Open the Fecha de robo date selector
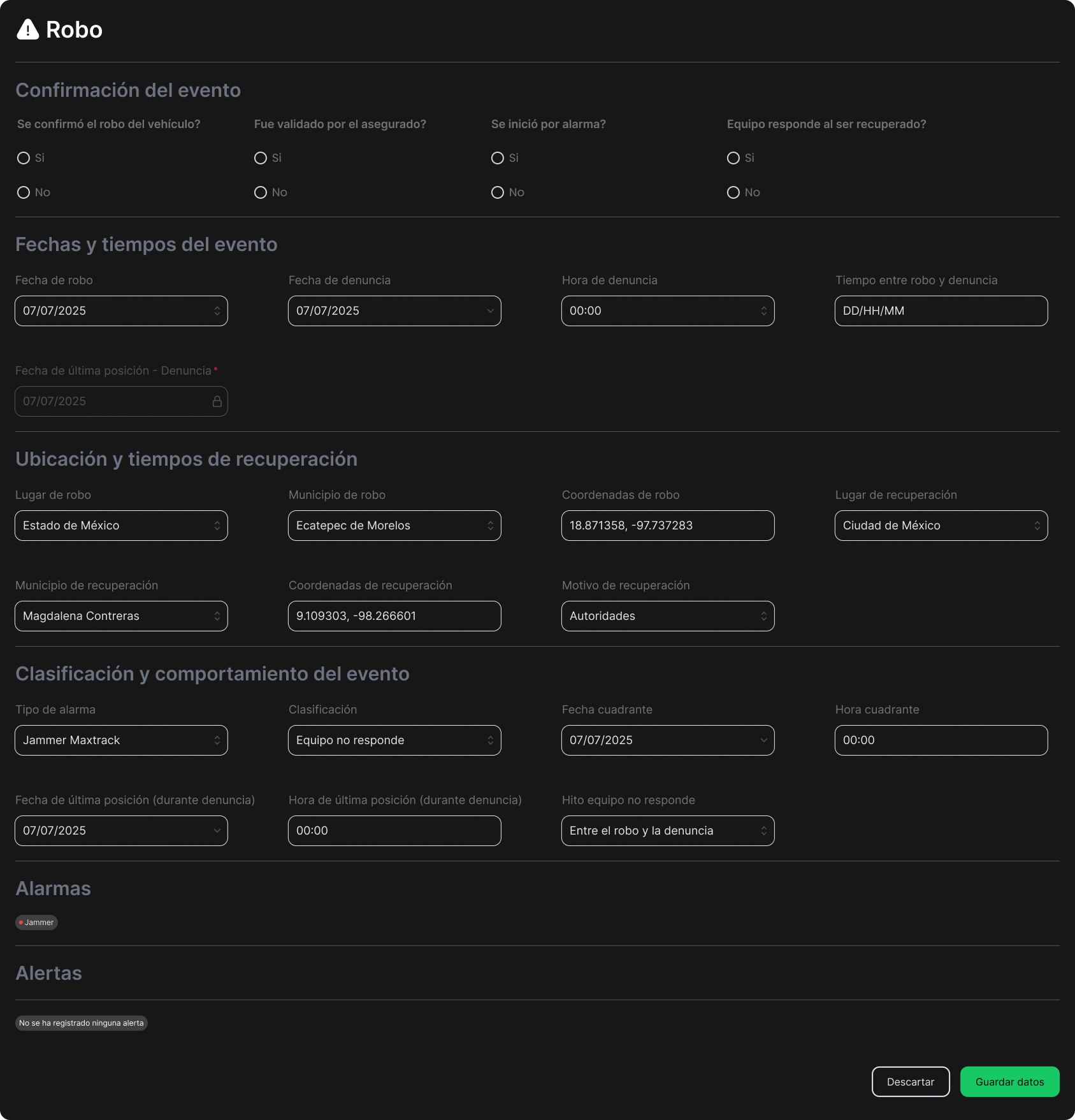 point(121,311)
